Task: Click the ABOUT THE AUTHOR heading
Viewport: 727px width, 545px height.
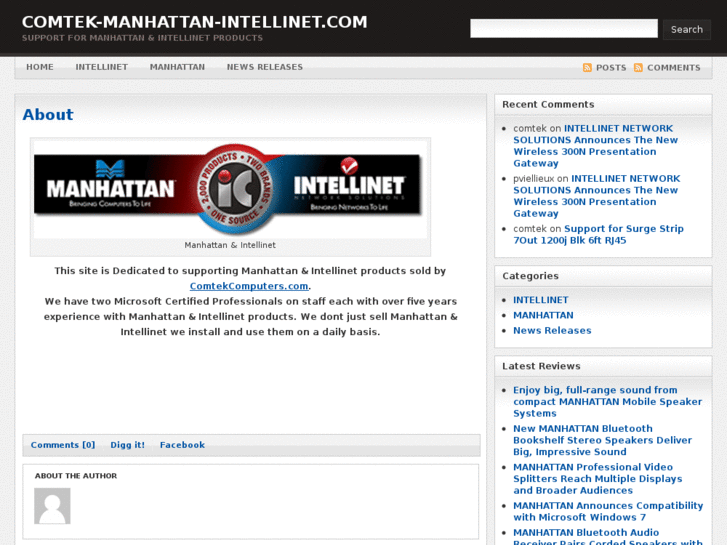Action: [x=76, y=476]
